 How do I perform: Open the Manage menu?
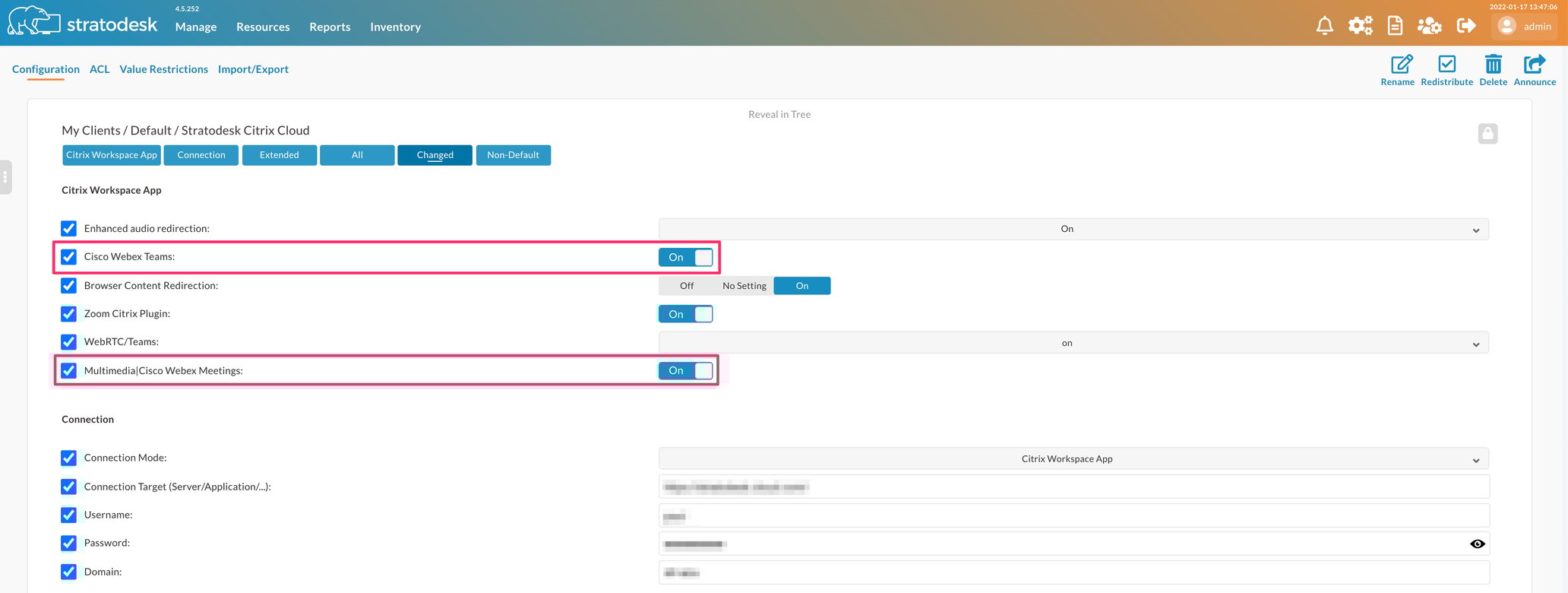tap(196, 27)
